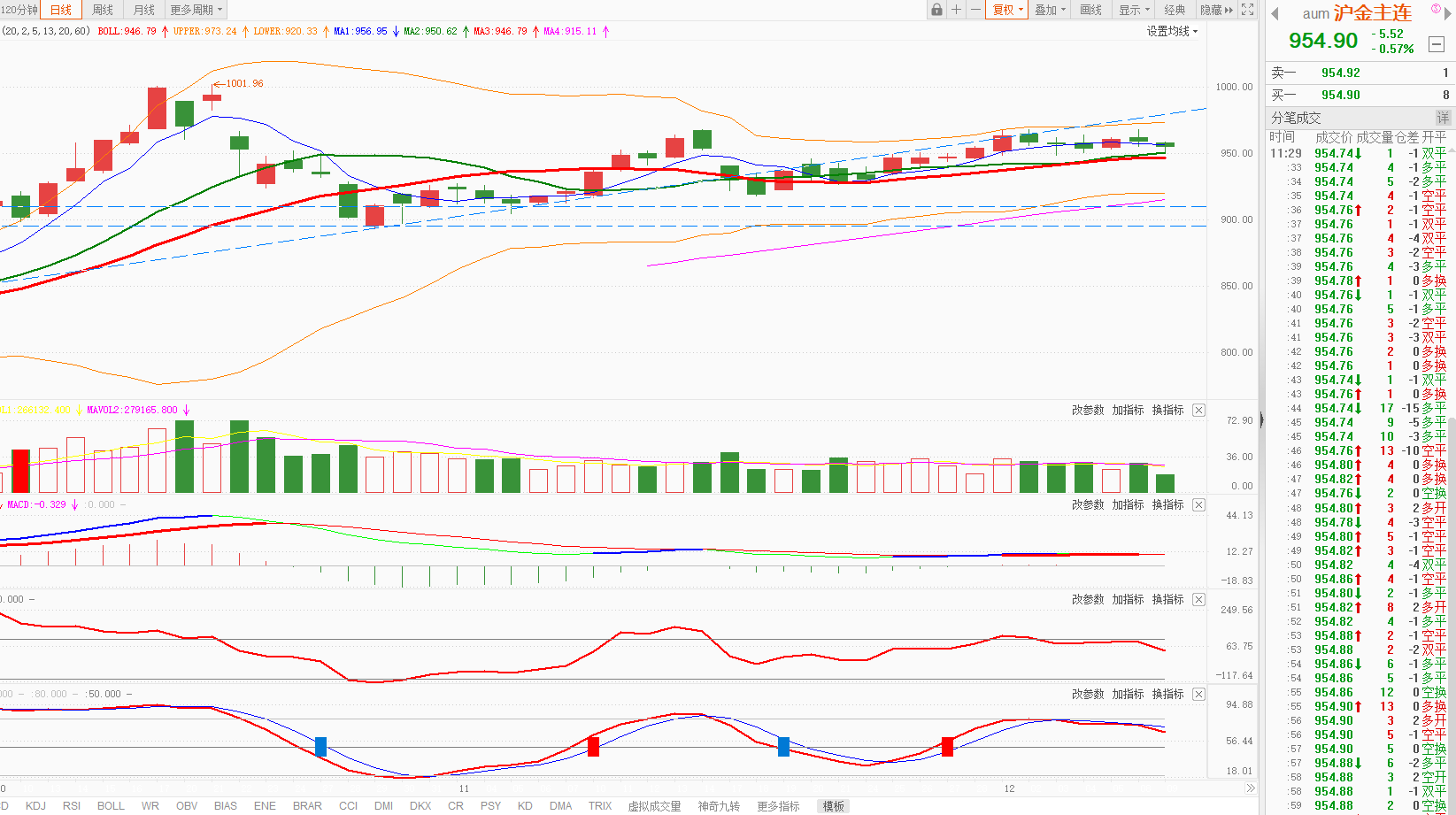
Task: Select the TRIX indicator tab
Action: (600, 806)
